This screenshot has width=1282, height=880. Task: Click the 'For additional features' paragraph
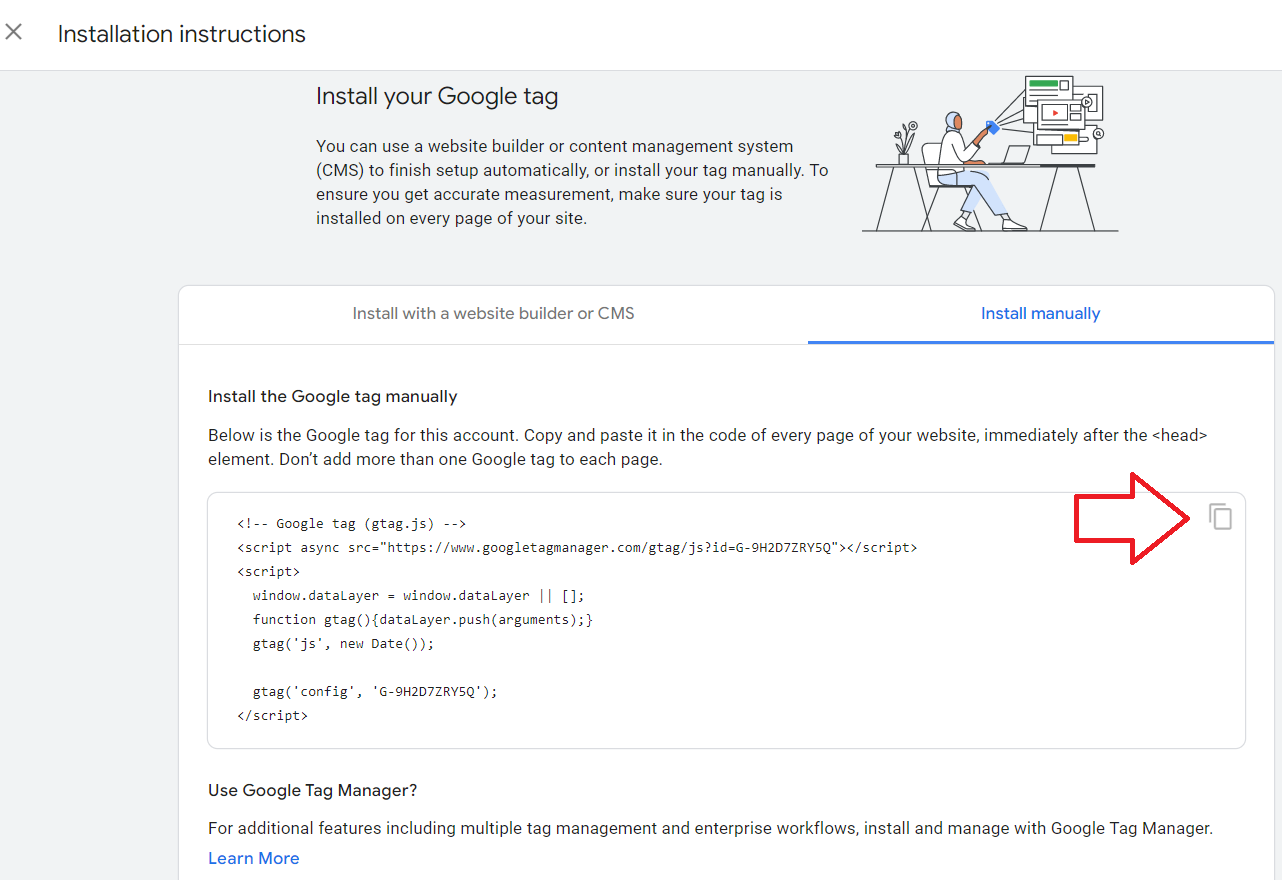[710, 828]
